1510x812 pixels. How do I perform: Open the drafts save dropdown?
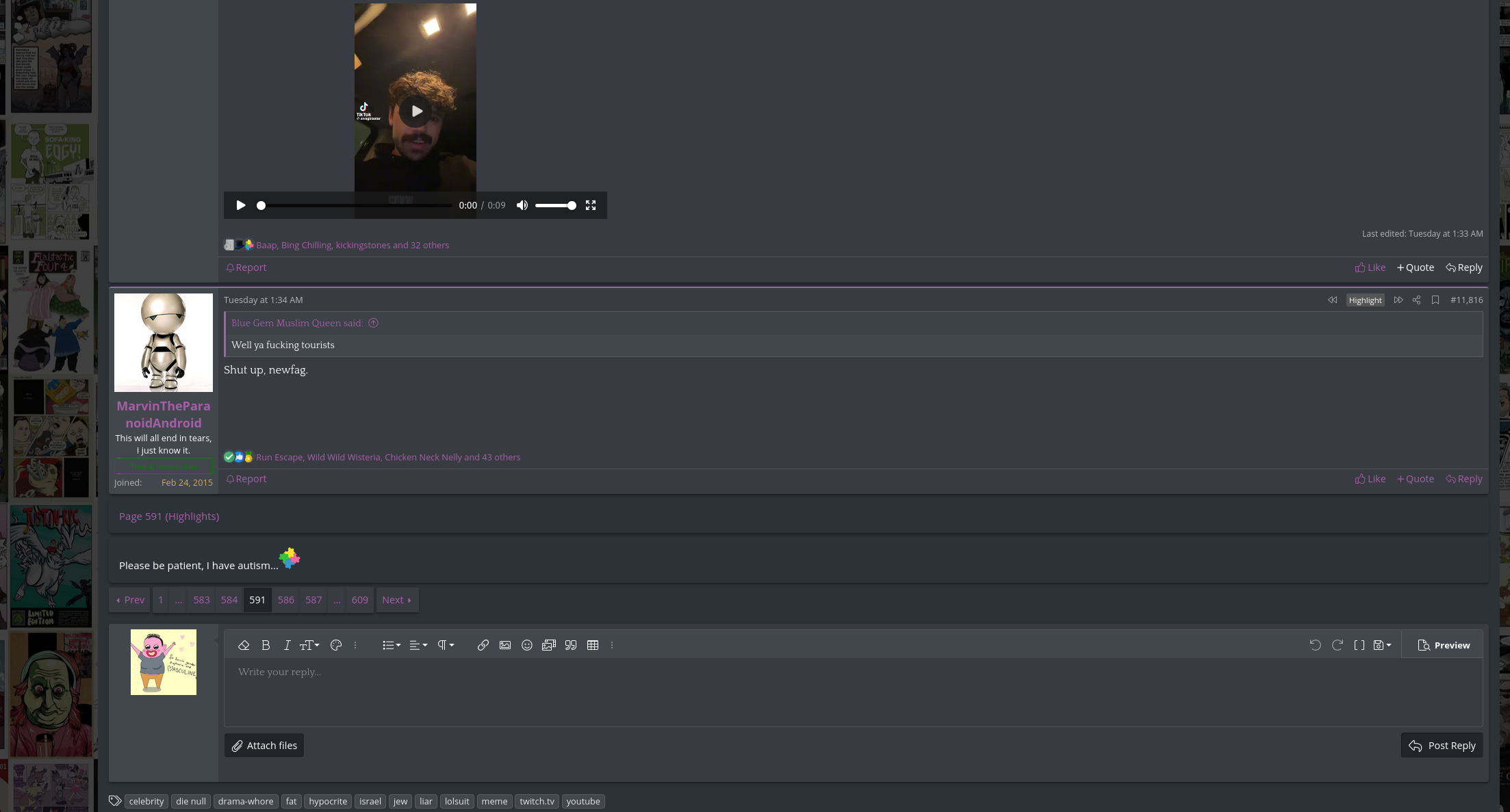(x=1383, y=645)
